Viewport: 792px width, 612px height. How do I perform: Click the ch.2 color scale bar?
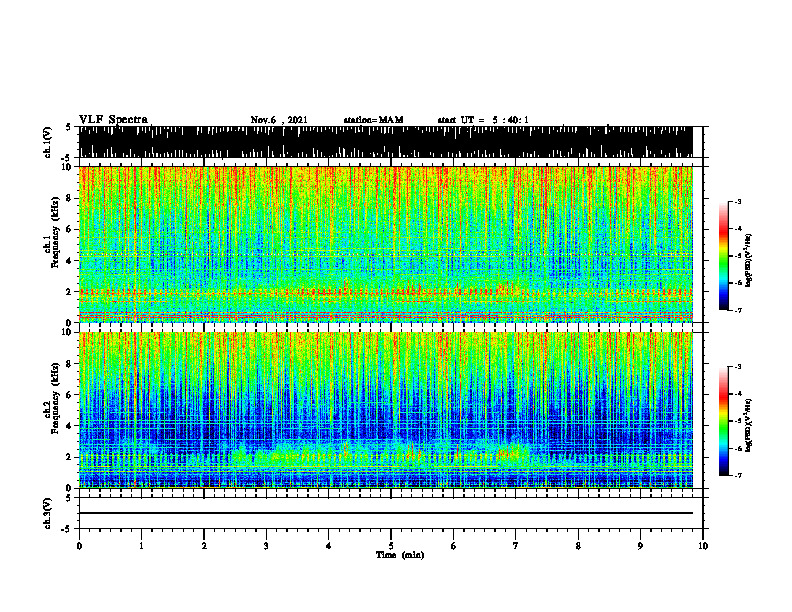pyautogui.click(x=723, y=421)
